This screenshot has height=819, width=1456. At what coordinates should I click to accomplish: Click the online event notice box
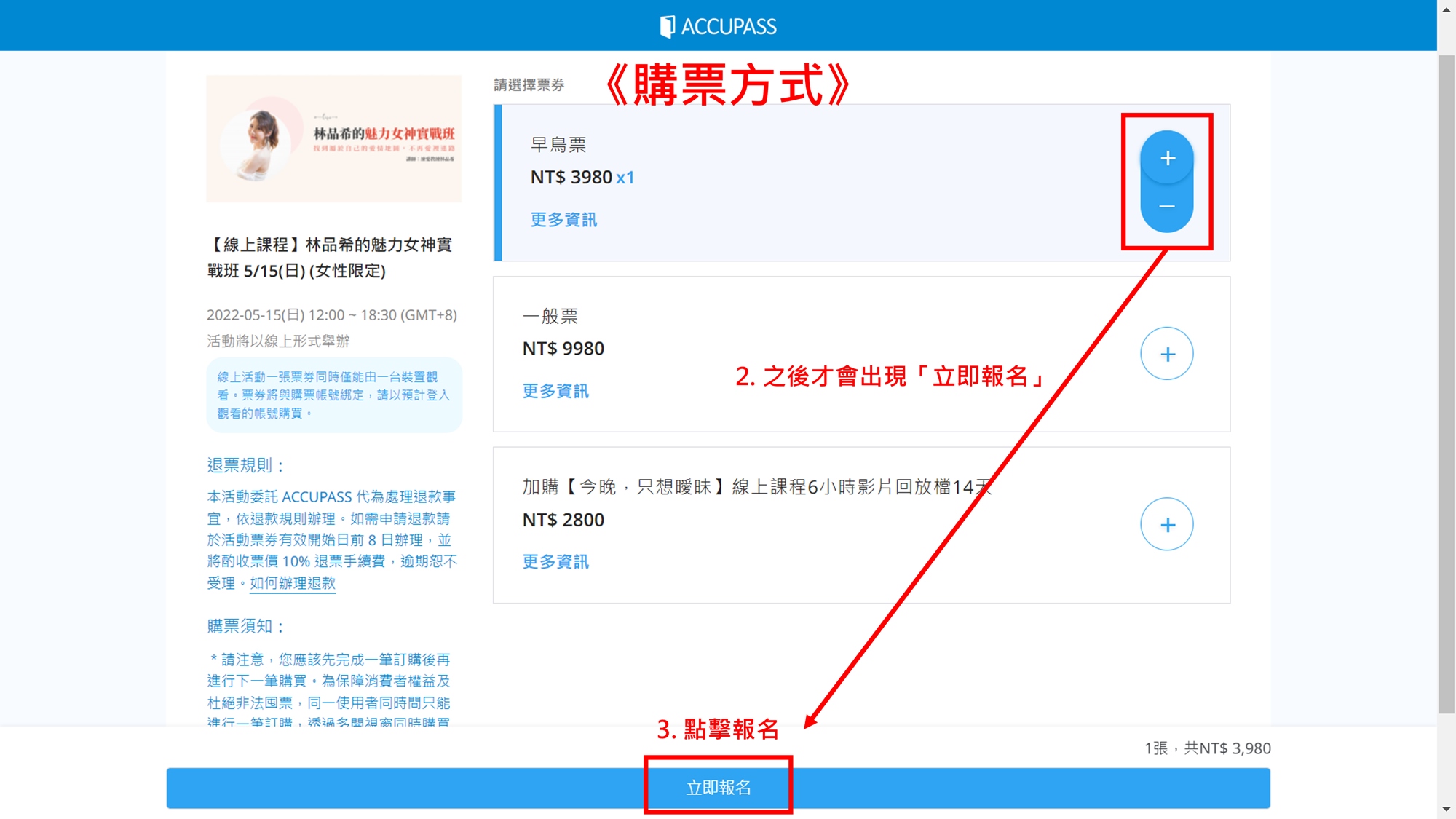click(x=333, y=395)
